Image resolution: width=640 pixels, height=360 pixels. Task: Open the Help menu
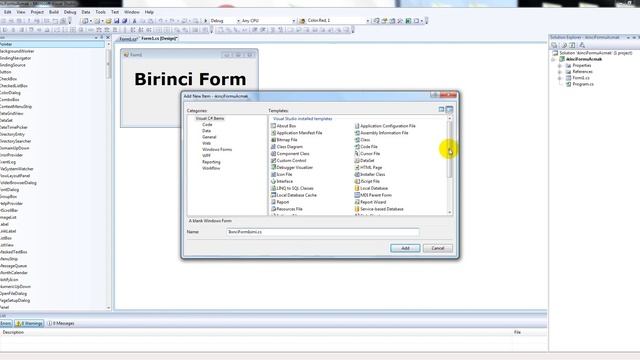[149, 12]
